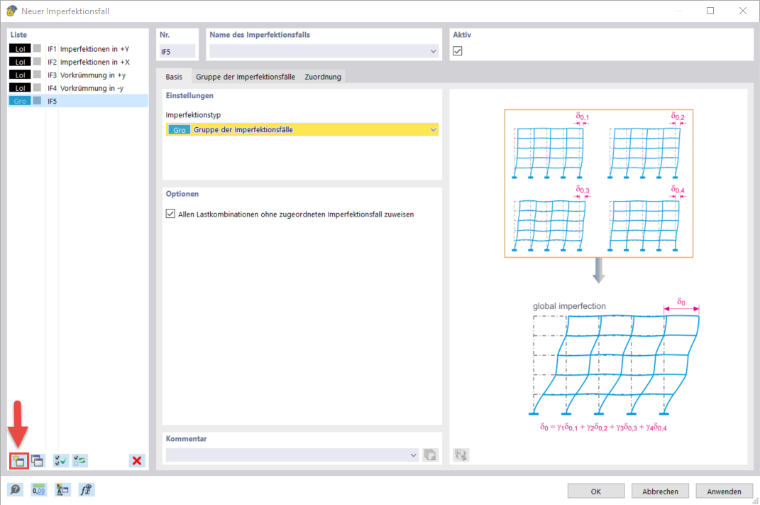
Task: Select the IF5 list row
Action: [78, 101]
